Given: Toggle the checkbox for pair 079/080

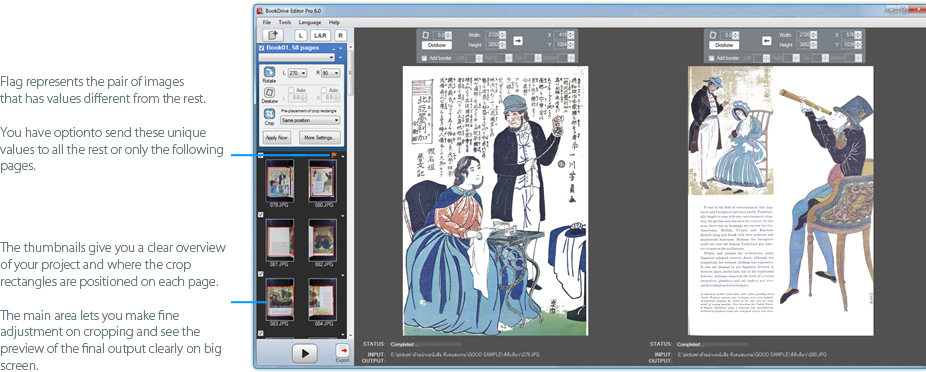Looking at the screenshot, I should (x=261, y=156).
